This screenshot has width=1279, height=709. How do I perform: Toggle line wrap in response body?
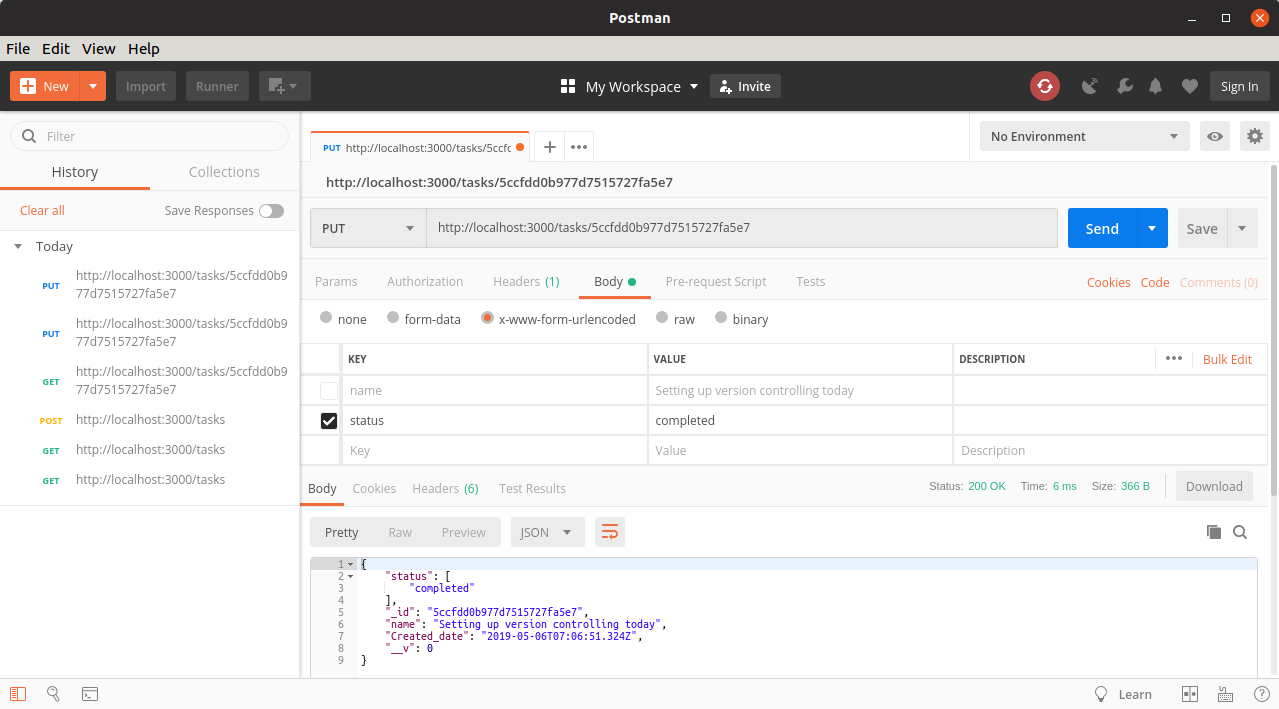[610, 532]
